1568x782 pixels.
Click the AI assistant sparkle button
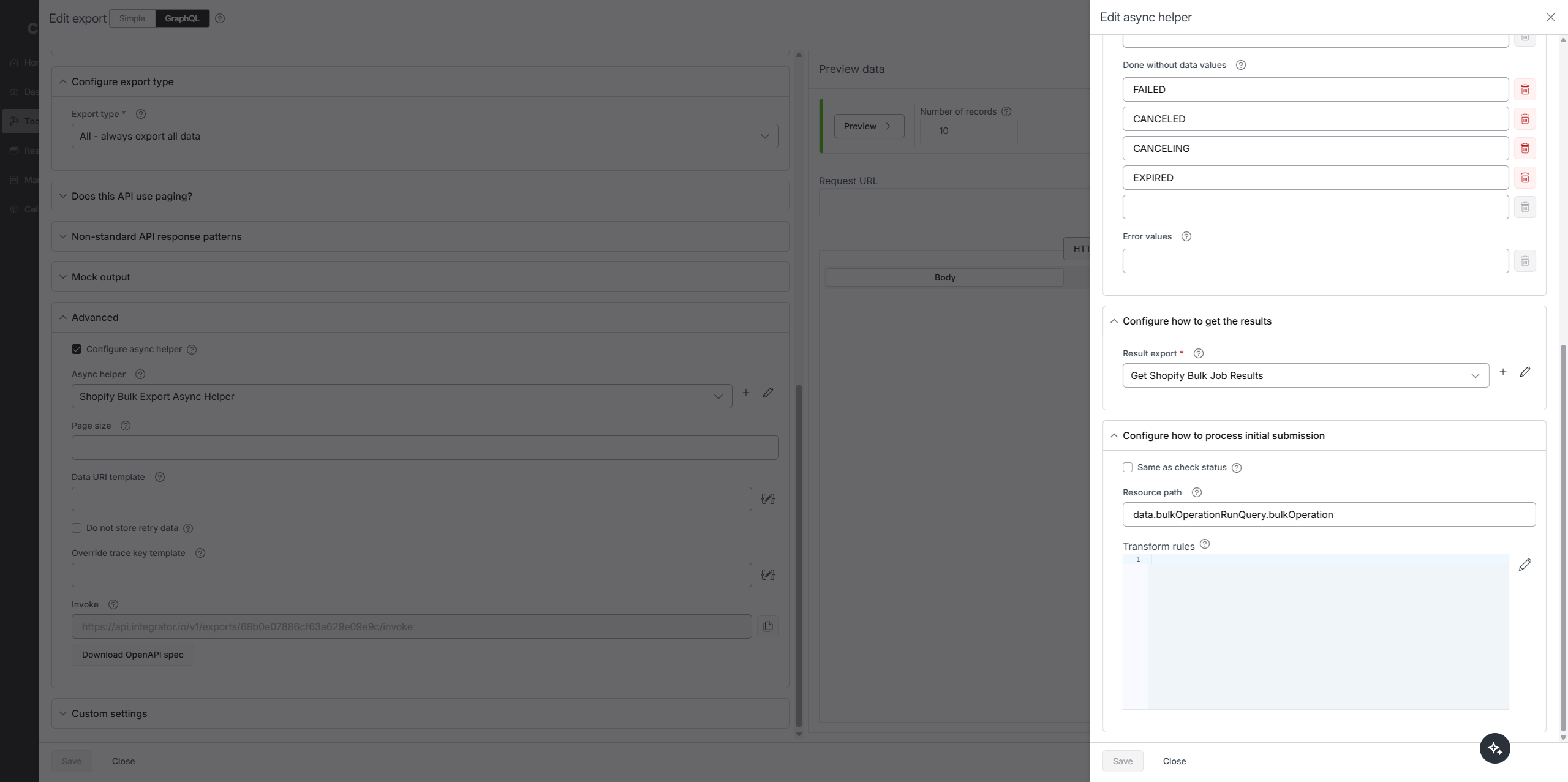[1494, 748]
